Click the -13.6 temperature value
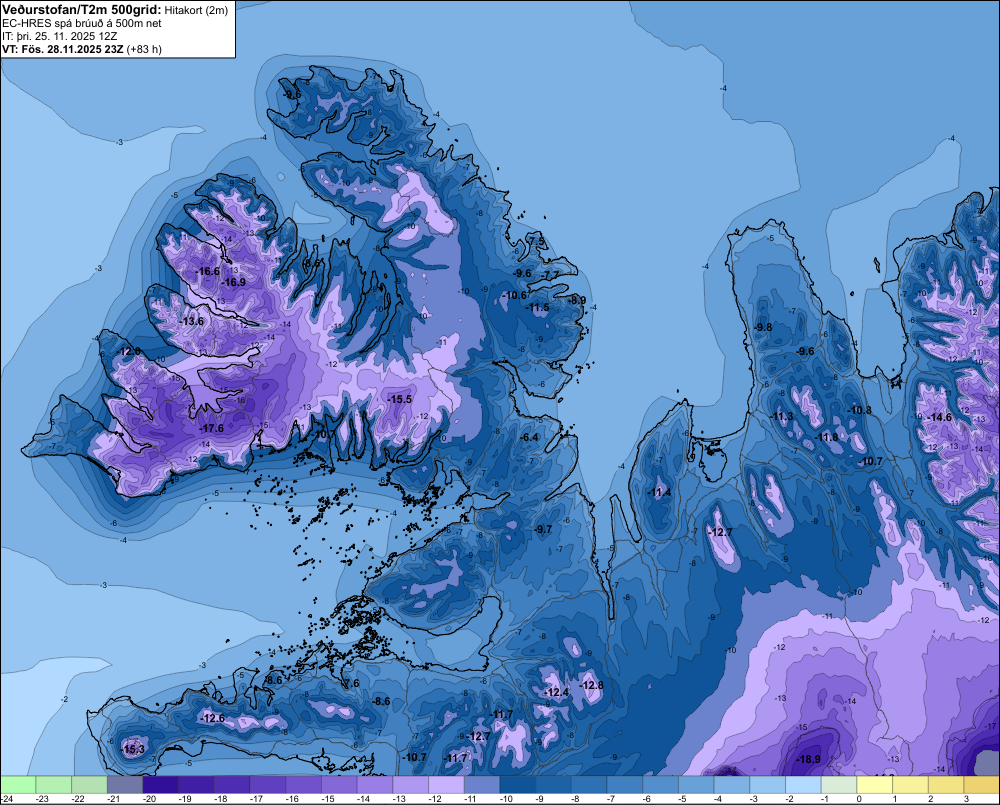Viewport: 1000px width, 805px height. [x=191, y=321]
